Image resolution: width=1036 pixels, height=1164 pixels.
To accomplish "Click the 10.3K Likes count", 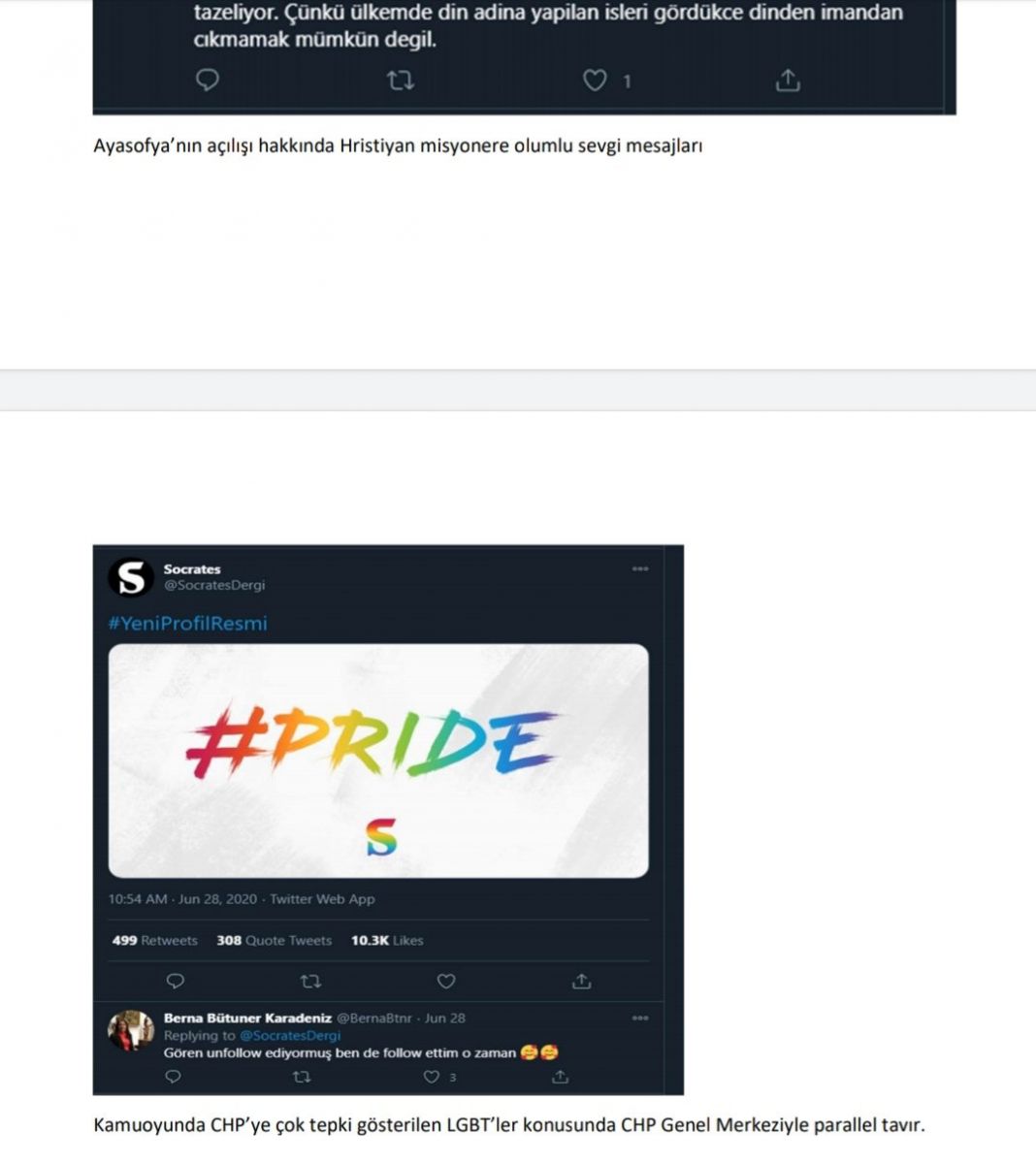I will (x=387, y=940).
